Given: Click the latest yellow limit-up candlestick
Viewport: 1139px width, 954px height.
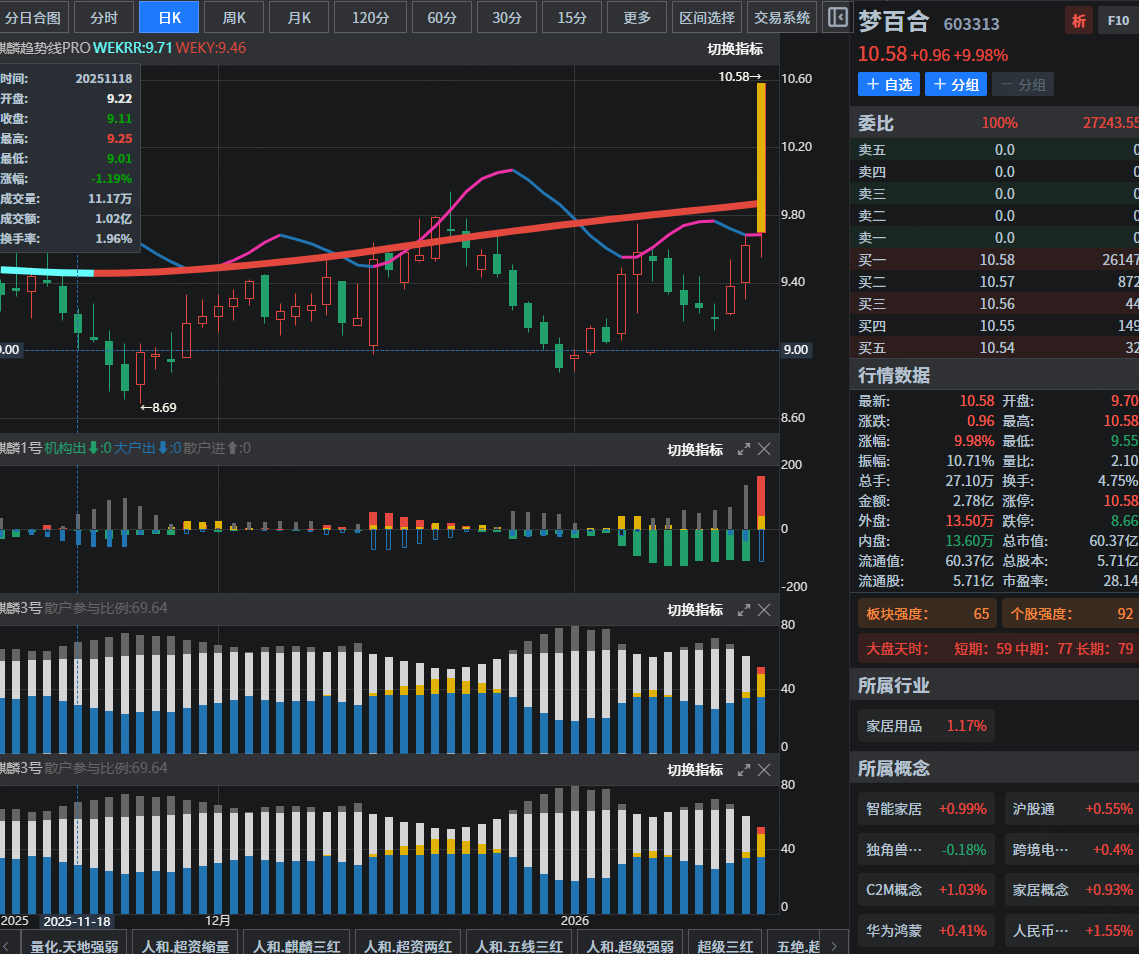Looking at the screenshot, I should point(761,157).
